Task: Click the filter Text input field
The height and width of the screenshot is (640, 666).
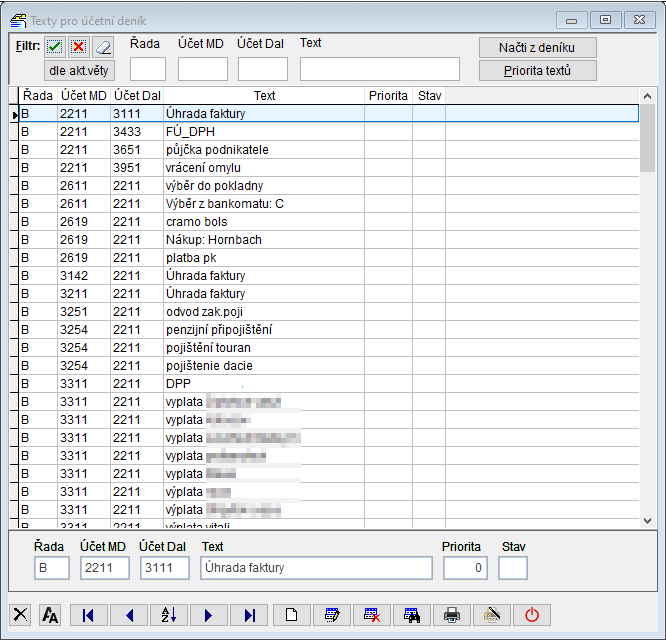Action: pyautogui.click(x=380, y=69)
